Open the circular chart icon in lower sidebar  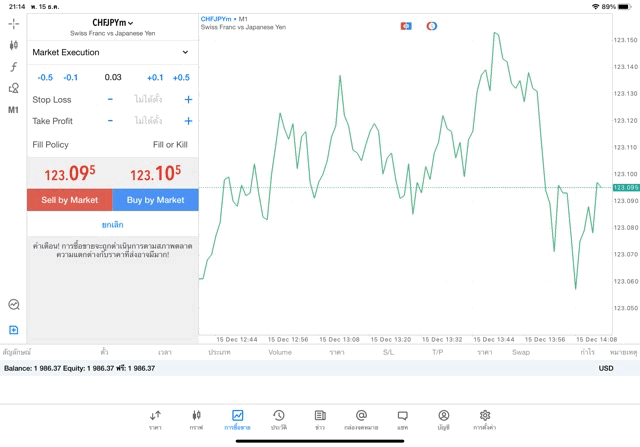tap(14, 305)
